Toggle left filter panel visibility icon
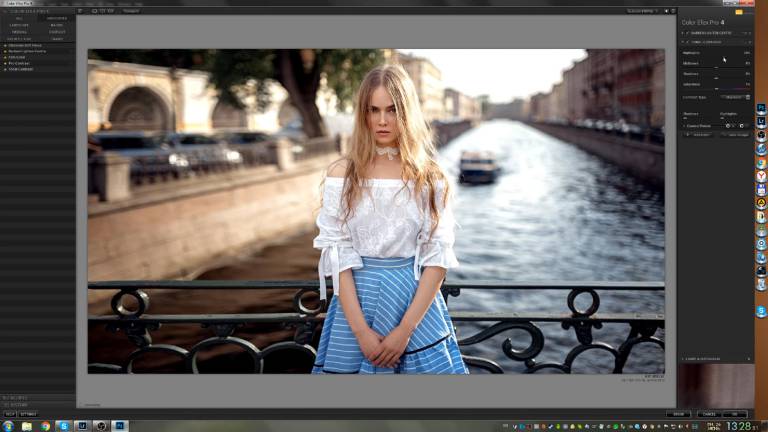 pos(80,11)
